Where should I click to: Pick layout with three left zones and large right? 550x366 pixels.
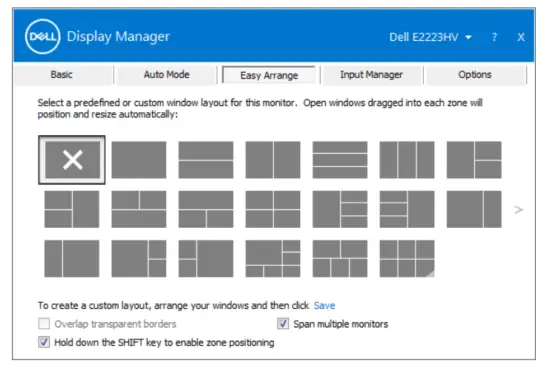(x=407, y=209)
